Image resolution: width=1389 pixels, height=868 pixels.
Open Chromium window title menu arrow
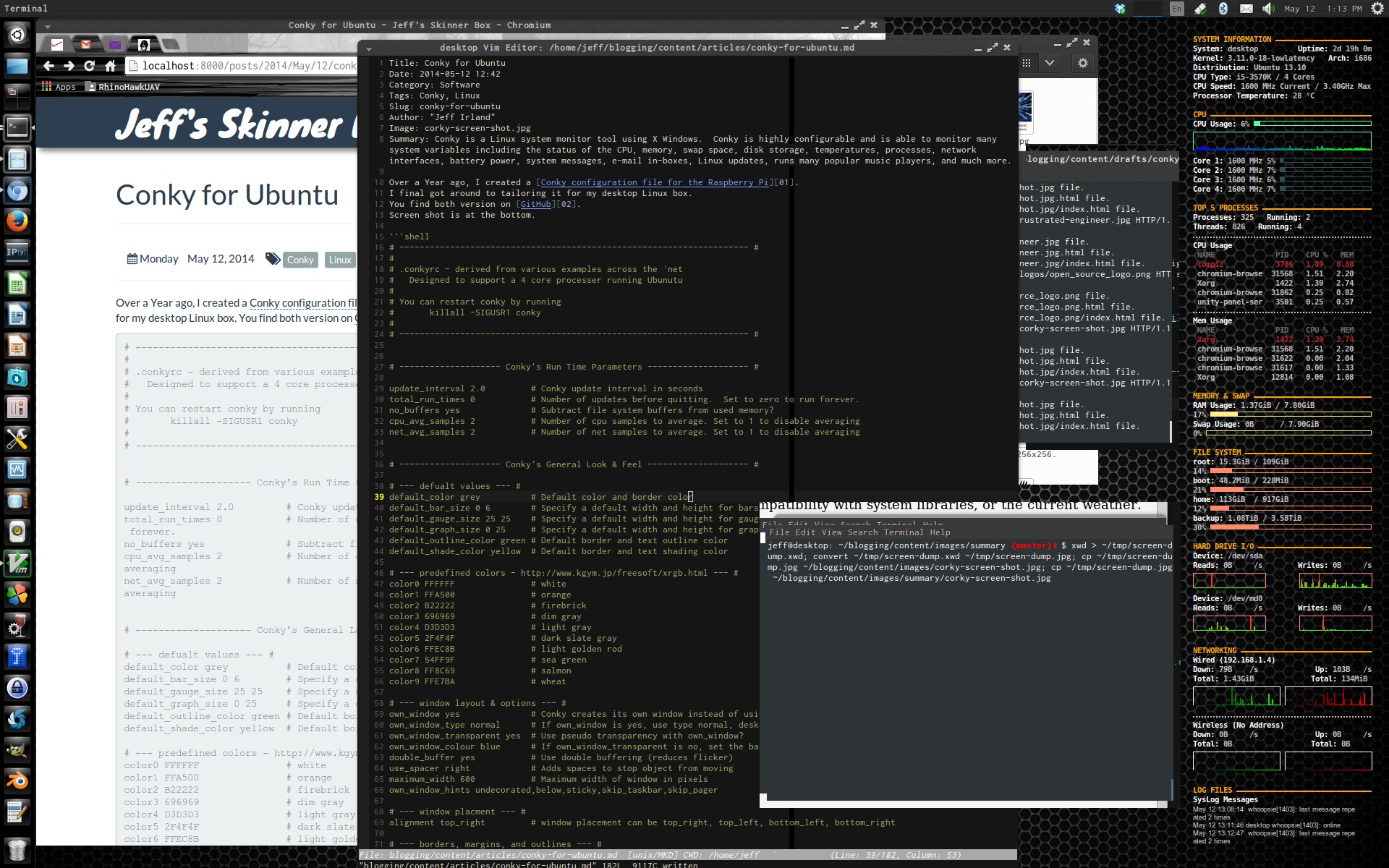(x=48, y=27)
